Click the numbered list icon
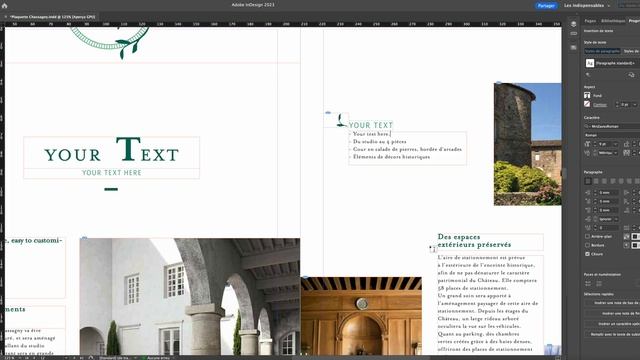This screenshot has height=360, width=640. point(599,283)
